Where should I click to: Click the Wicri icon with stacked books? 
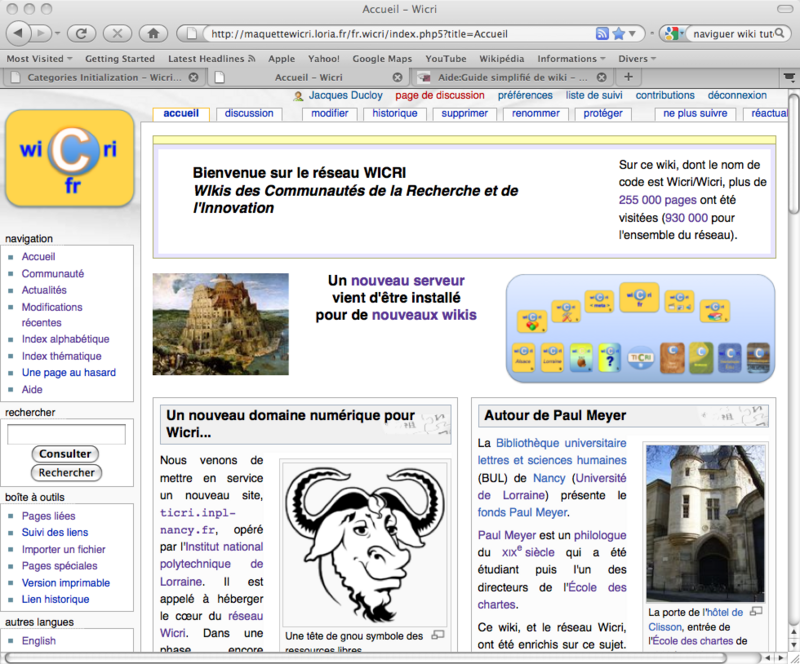tap(715, 311)
